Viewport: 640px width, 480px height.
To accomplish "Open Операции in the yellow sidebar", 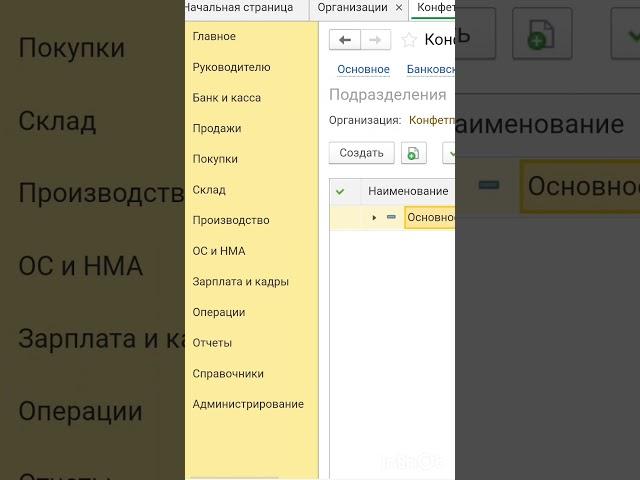I will 219,312.
